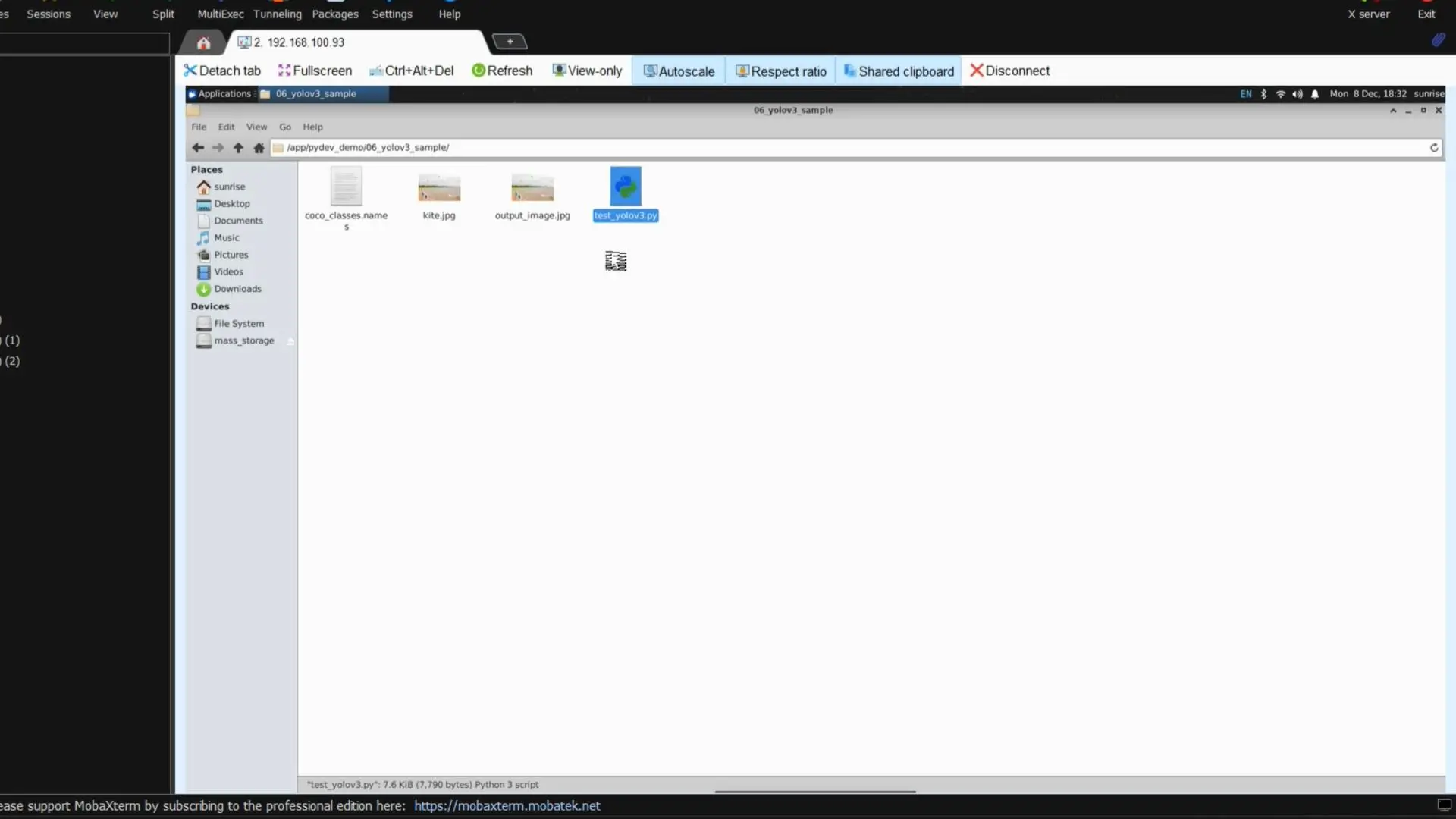The height and width of the screenshot is (819, 1456).
Task: Click the home folder icon in the navigation bar
Action: pyautogui.click(x=259, y=148)
